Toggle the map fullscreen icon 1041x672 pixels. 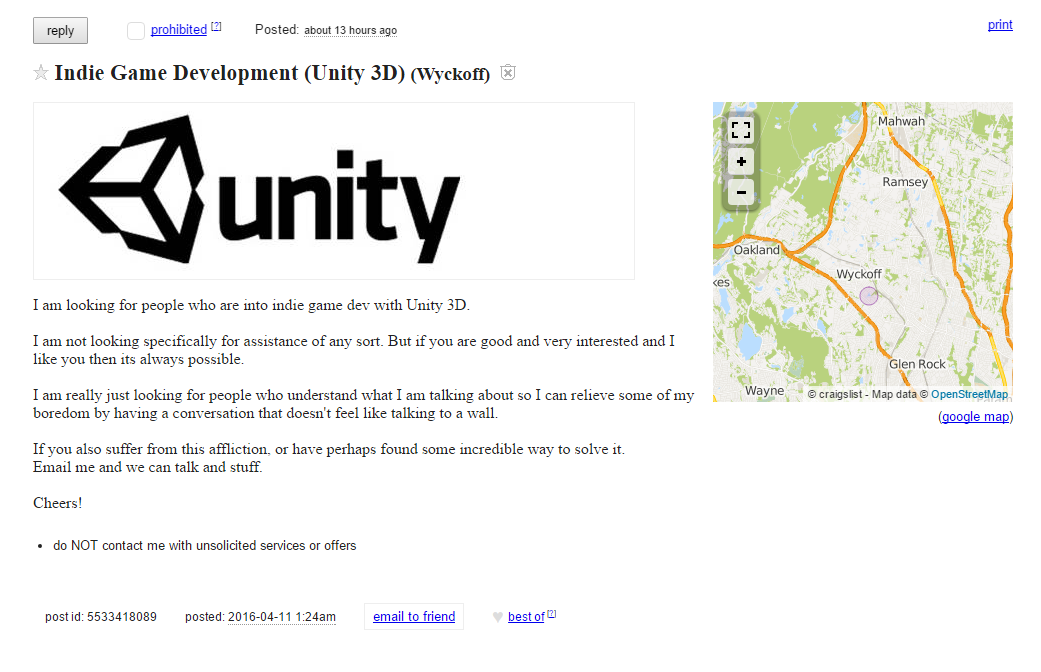pyautogui.click(x=741, y=129)
